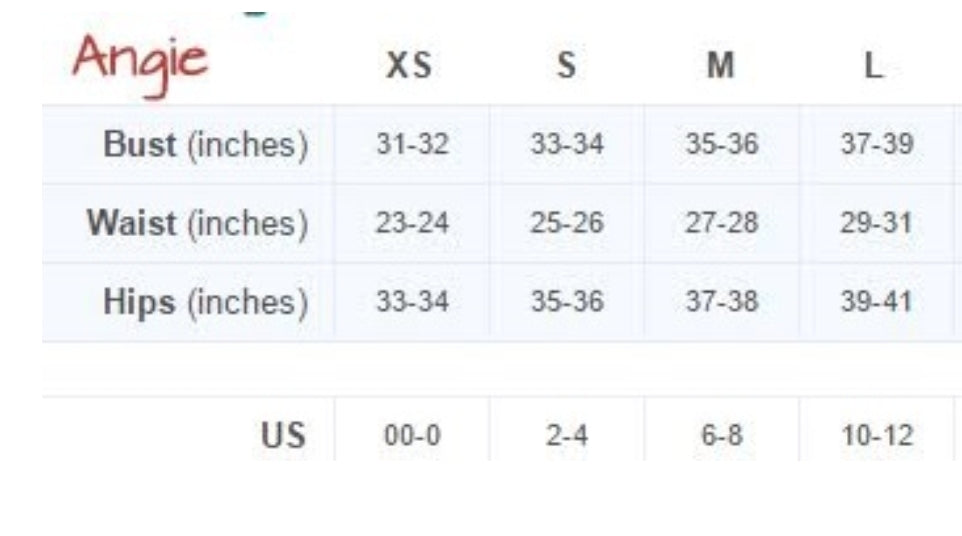Select the M size column header
This screenshot has height=536, width=962.
[x=720, y=66]
